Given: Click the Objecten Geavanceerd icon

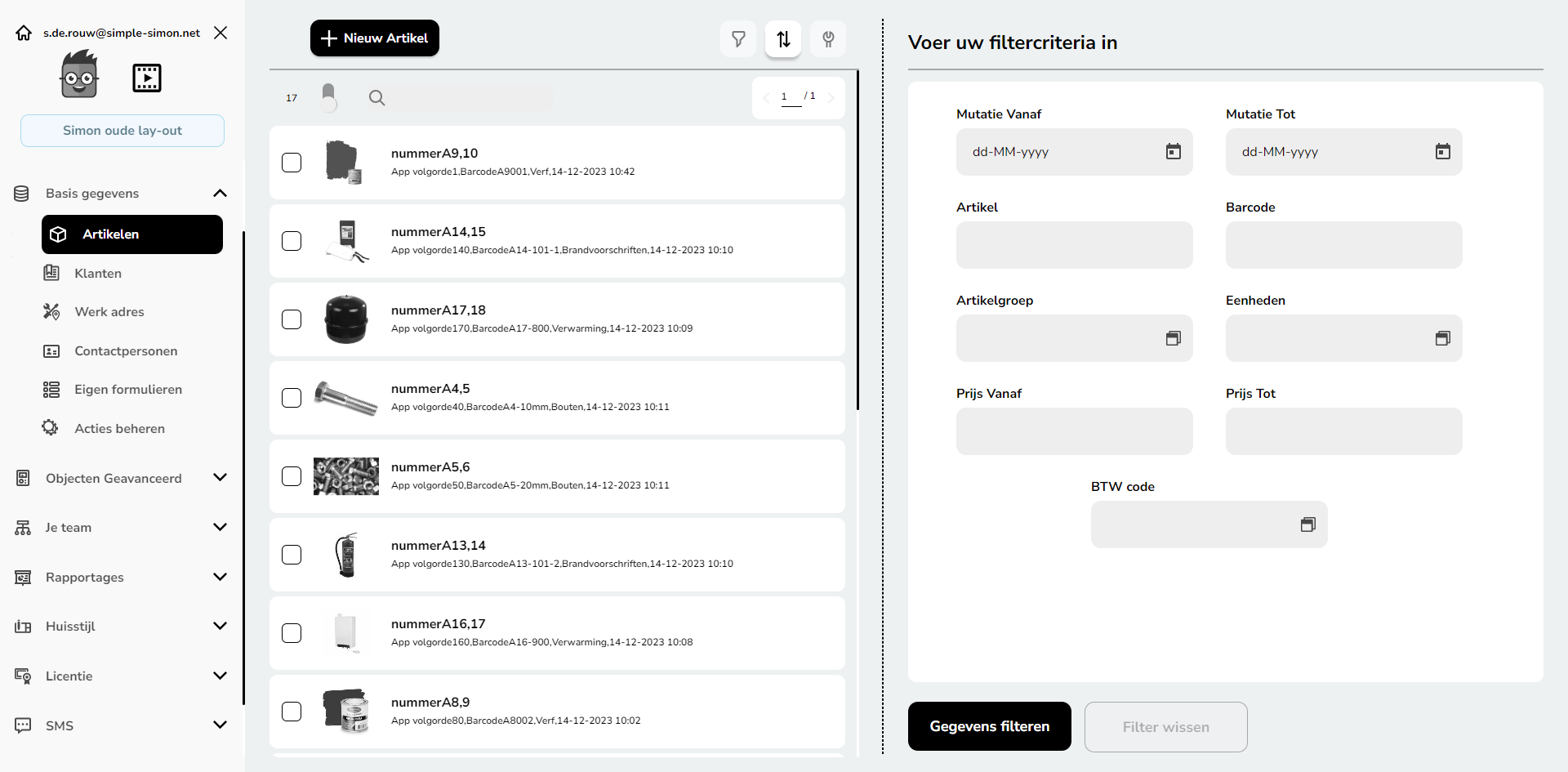Looking at the screenshot, I should (x=23, y=478).
